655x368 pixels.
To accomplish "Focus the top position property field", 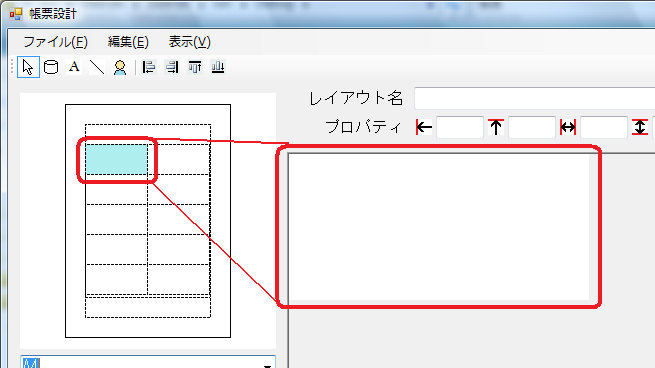I will [532, 127].
